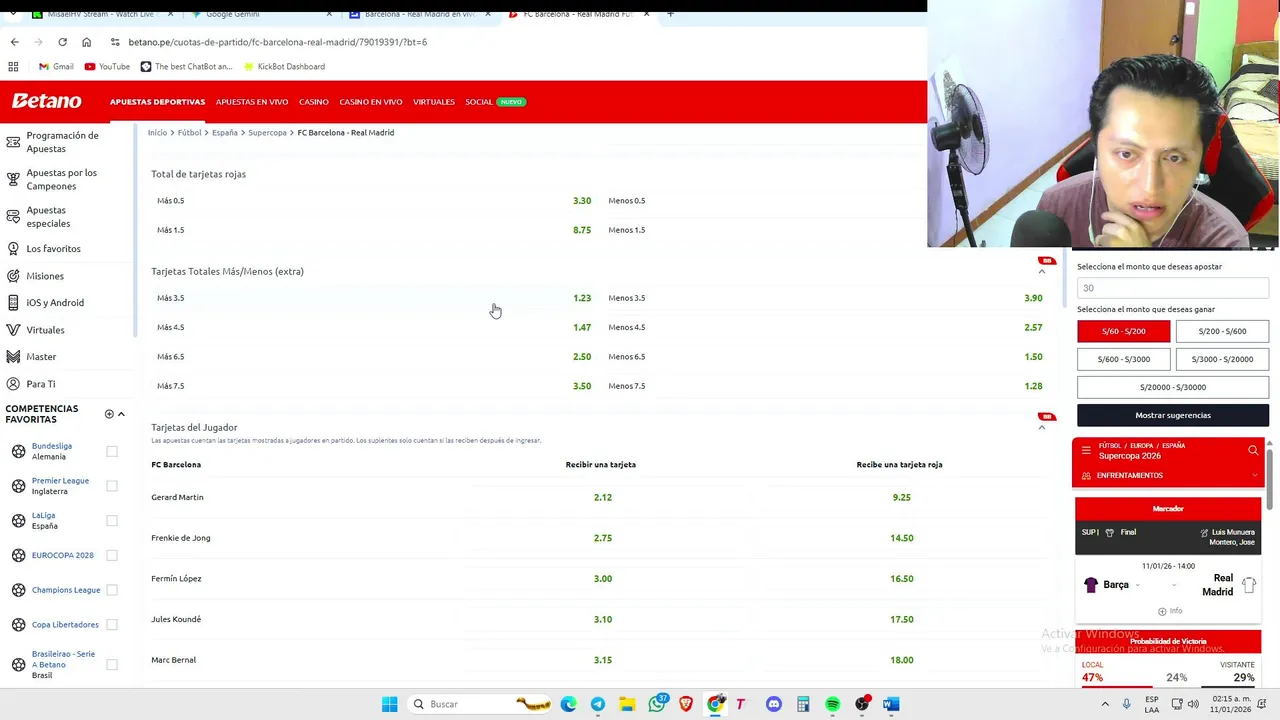Click the bet amount input field
The width and height of the screenshot is (1280, 720).
click(x=1173, y=288)
